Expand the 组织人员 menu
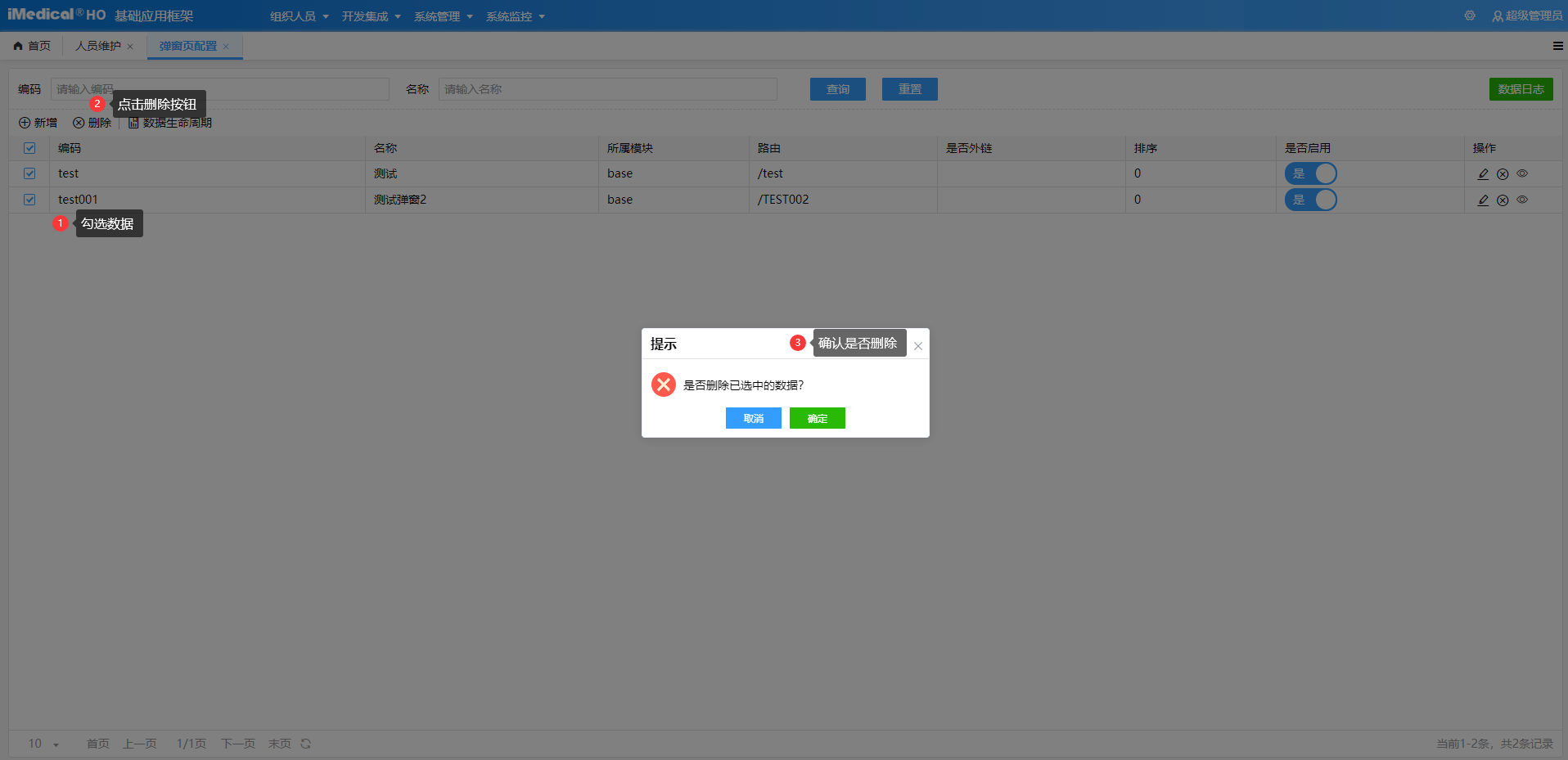This screenshot has width=1568, height=760. 299,16
